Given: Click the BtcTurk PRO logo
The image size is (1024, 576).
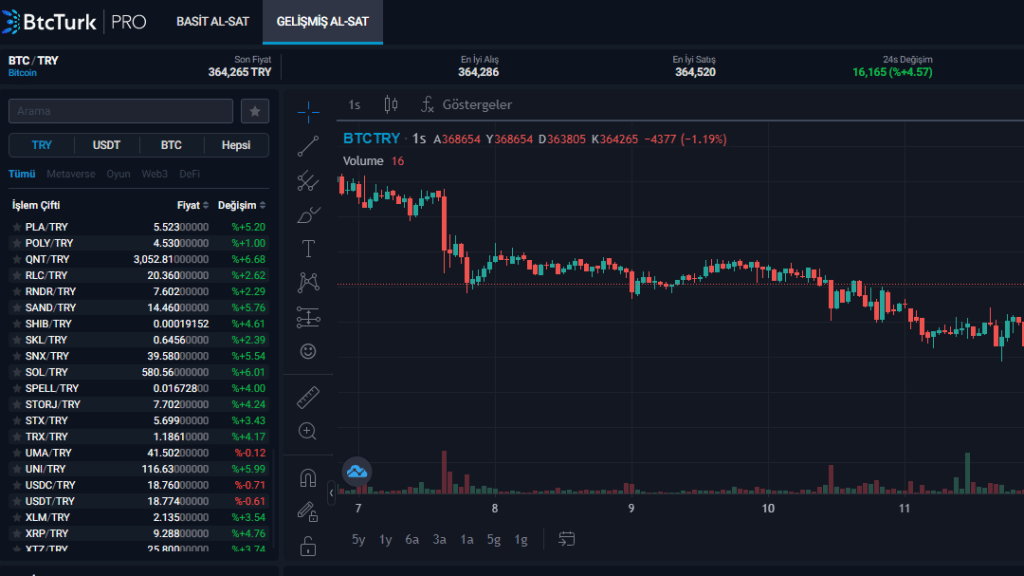Looking at the screenshot, I should click(x=74, y=22).
